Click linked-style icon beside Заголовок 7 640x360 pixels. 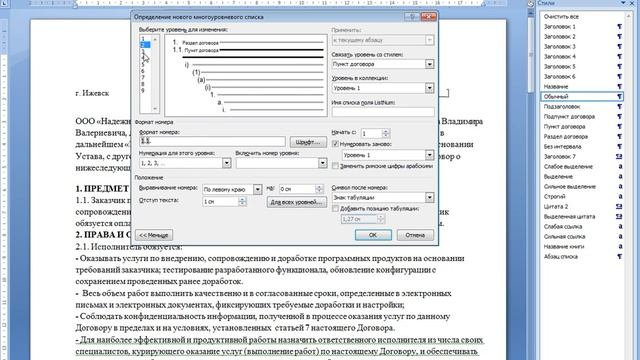(x=619, y=156)
